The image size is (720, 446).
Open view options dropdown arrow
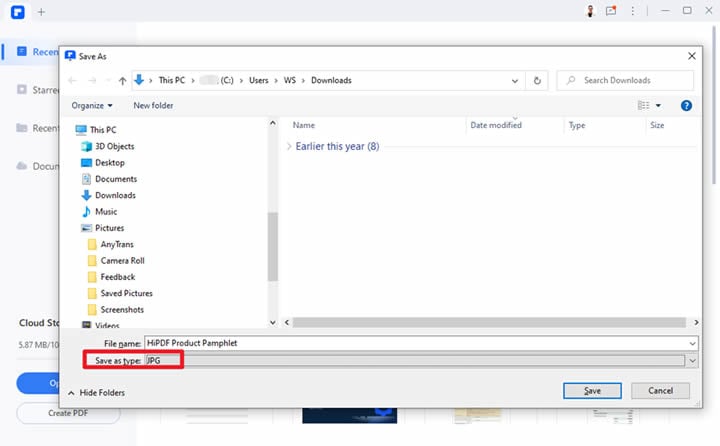[x=658, y=106]
